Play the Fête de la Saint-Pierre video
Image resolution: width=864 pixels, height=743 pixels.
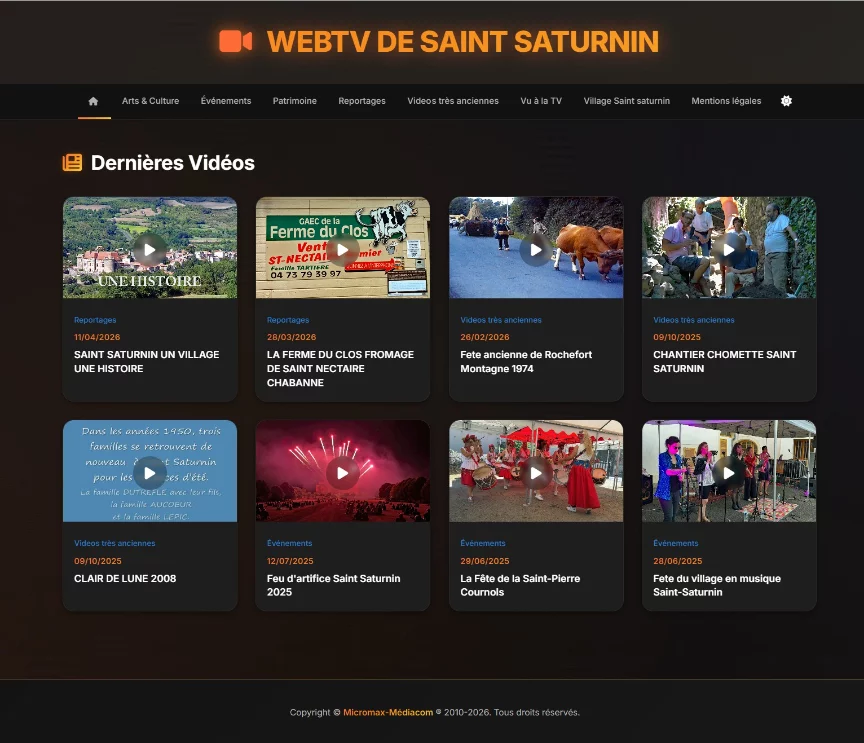[536, 472]
